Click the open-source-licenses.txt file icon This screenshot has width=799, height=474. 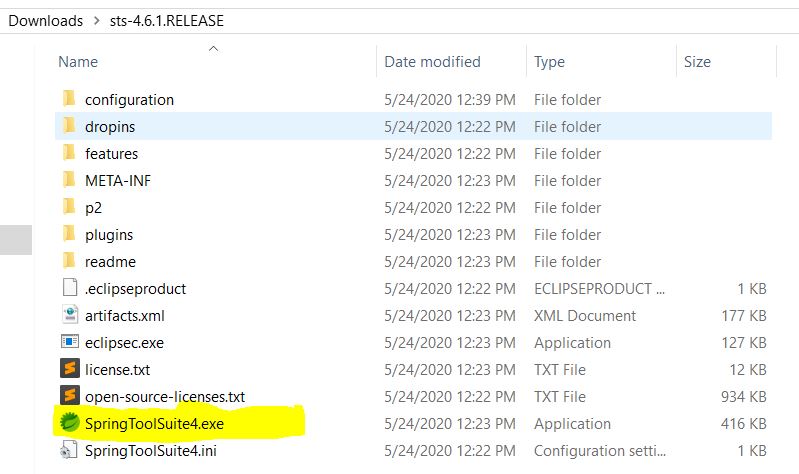[x=70, y=395]
